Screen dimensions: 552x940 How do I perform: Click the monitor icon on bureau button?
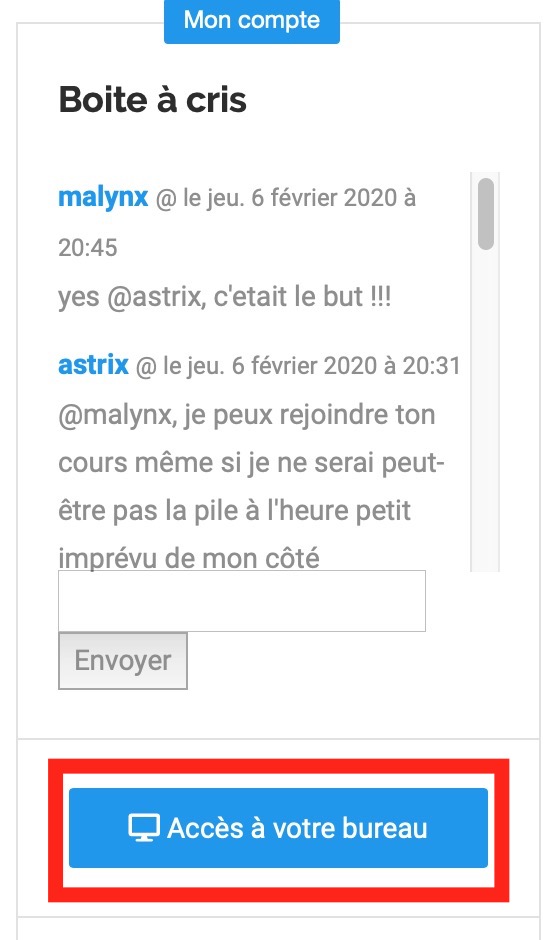144,828
